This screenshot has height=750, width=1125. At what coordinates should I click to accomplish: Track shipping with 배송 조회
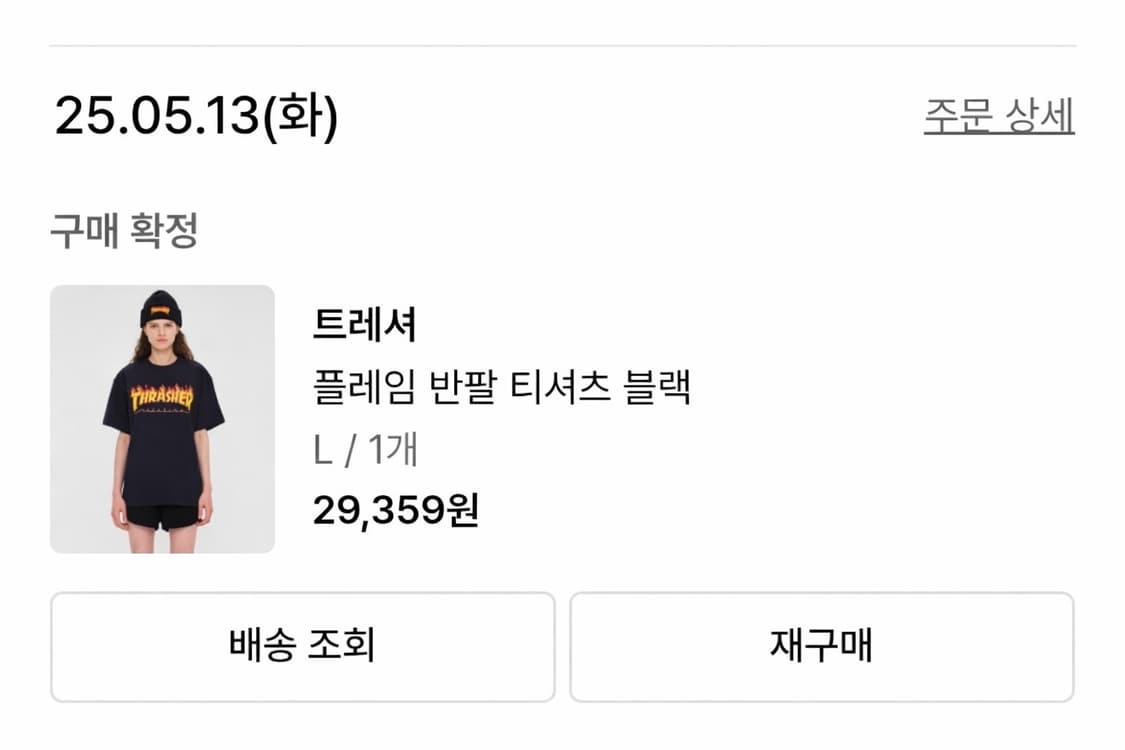pyautogui.click(x=302, y=647)
